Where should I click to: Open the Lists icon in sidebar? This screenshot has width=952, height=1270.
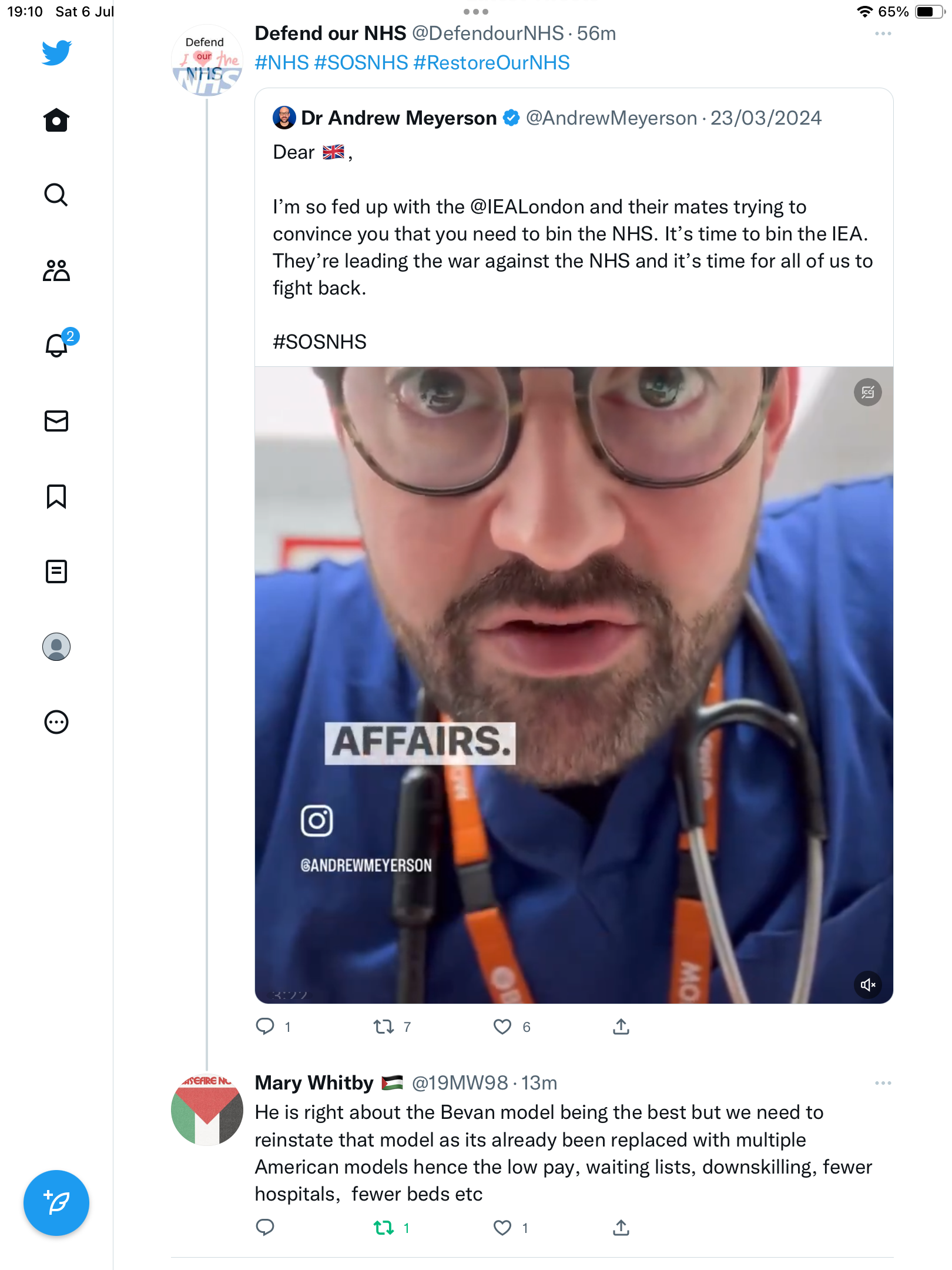56,571
